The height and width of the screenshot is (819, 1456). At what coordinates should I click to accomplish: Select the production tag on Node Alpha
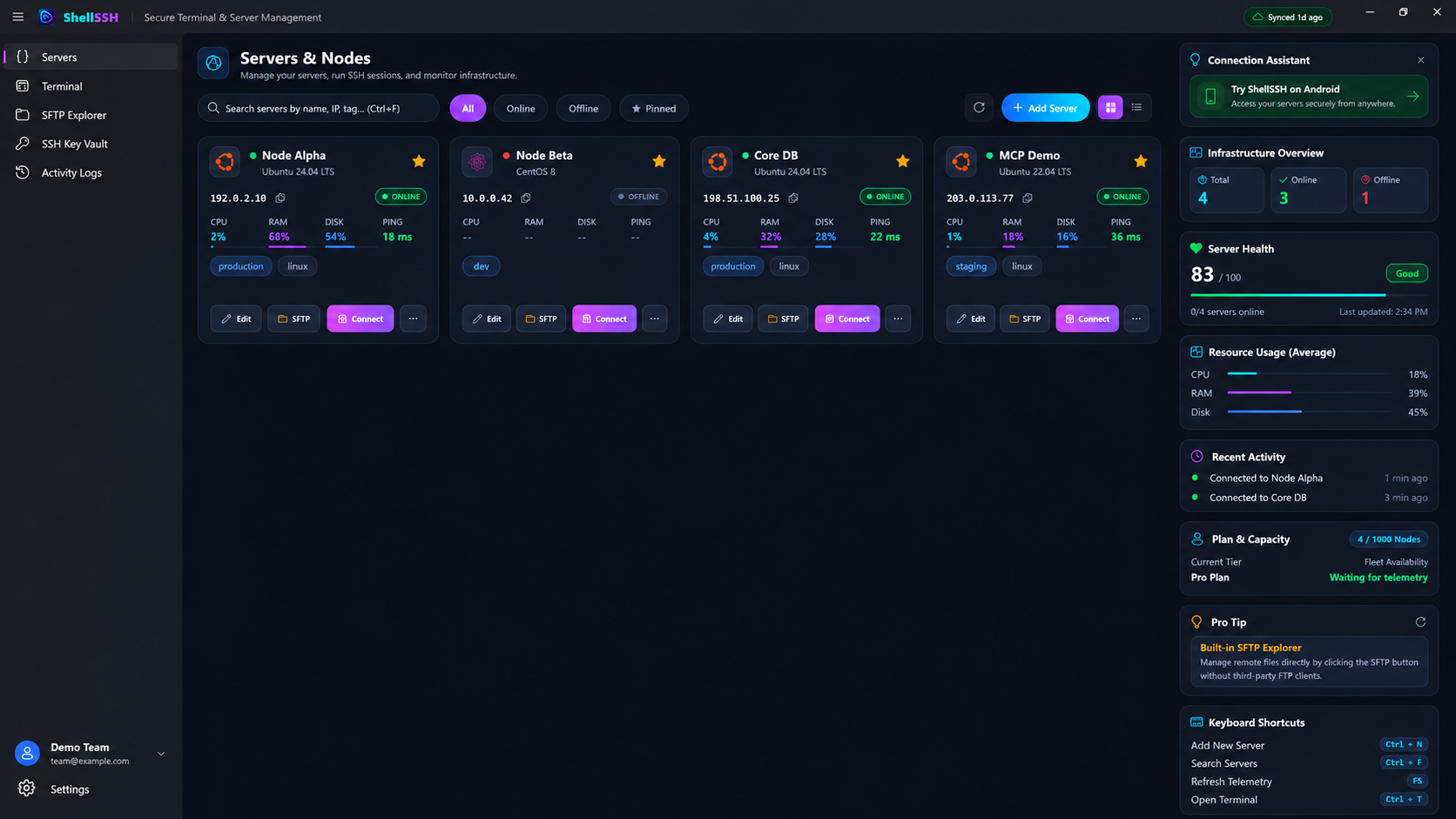coord(241,266)
